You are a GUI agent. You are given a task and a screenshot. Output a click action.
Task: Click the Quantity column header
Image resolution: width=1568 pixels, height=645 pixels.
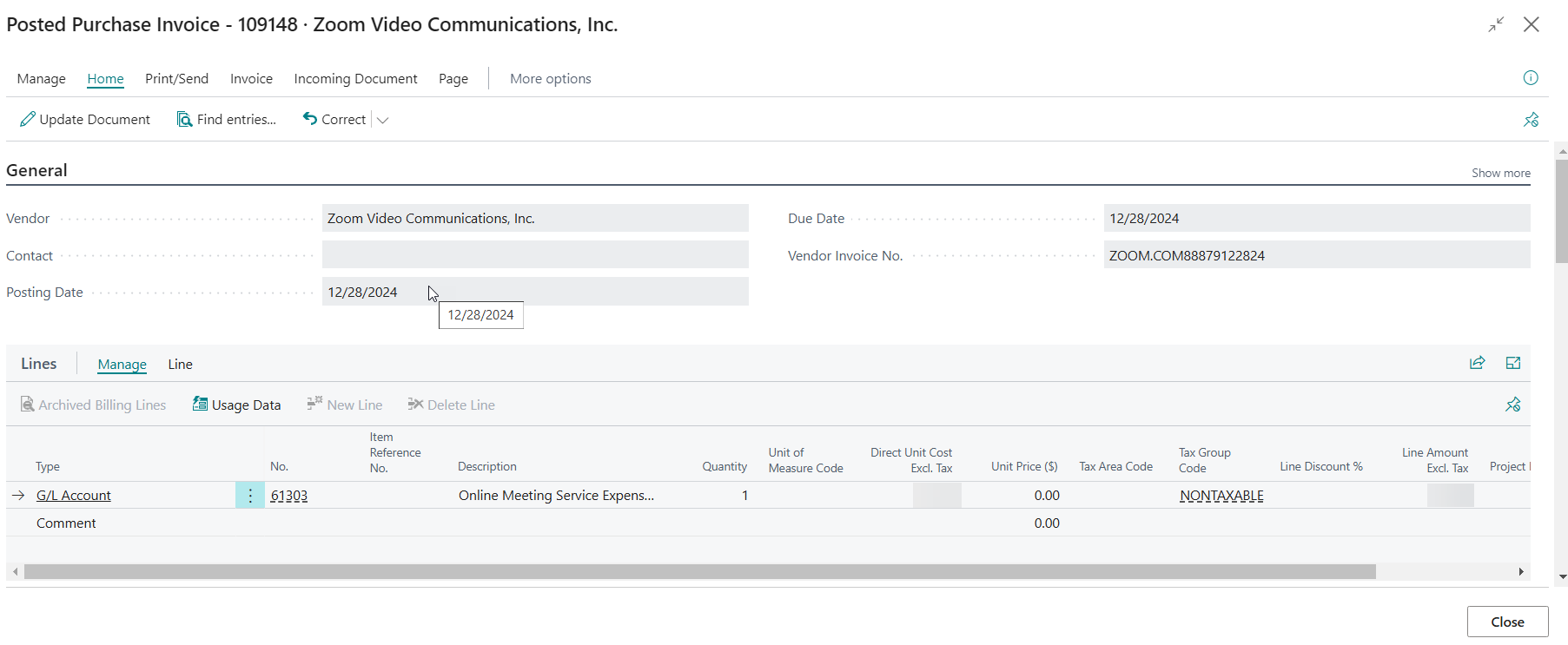tap(724, 466)
